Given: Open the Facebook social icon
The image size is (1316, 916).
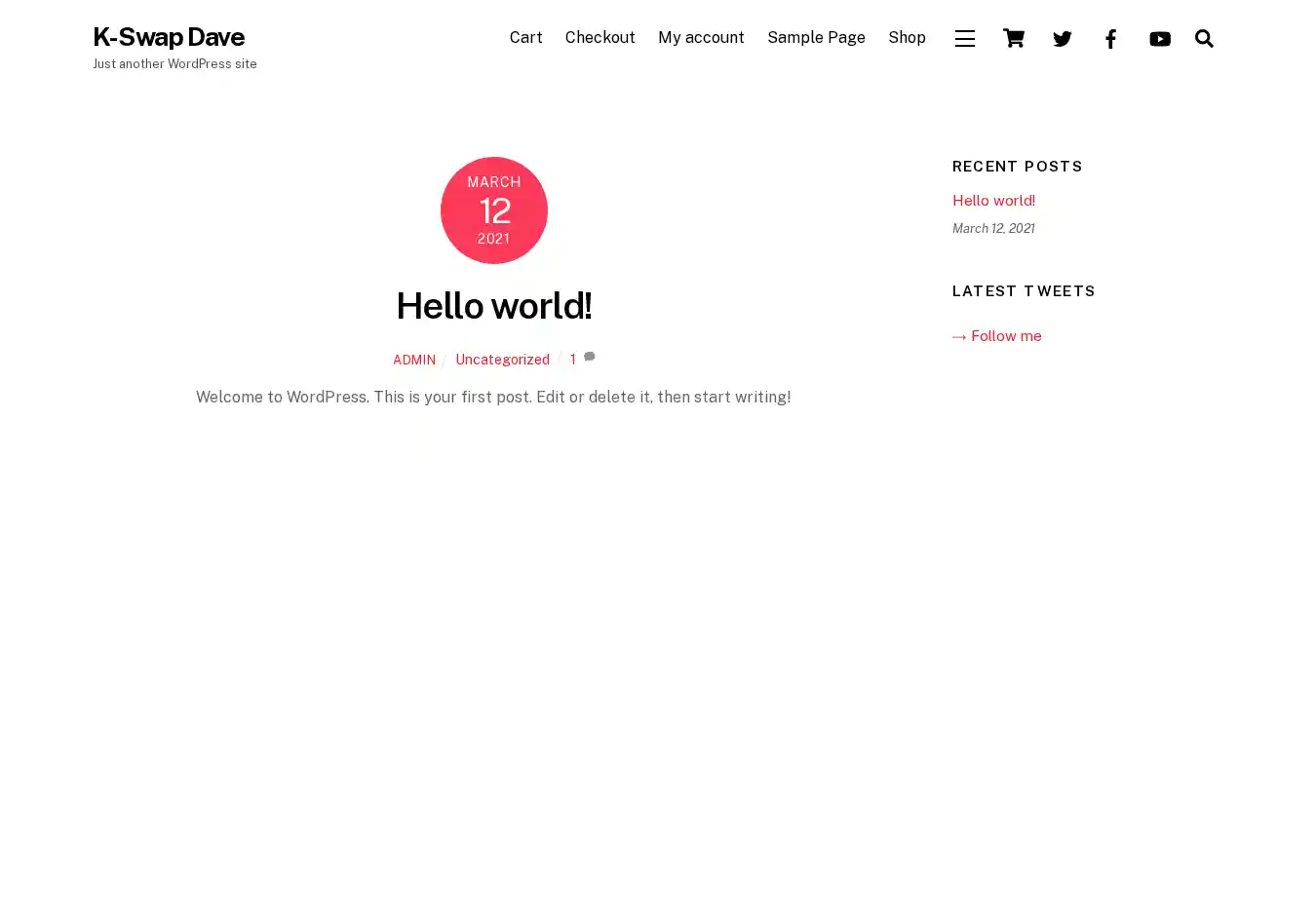Looking at the screenshot, I should [1110, 39].
